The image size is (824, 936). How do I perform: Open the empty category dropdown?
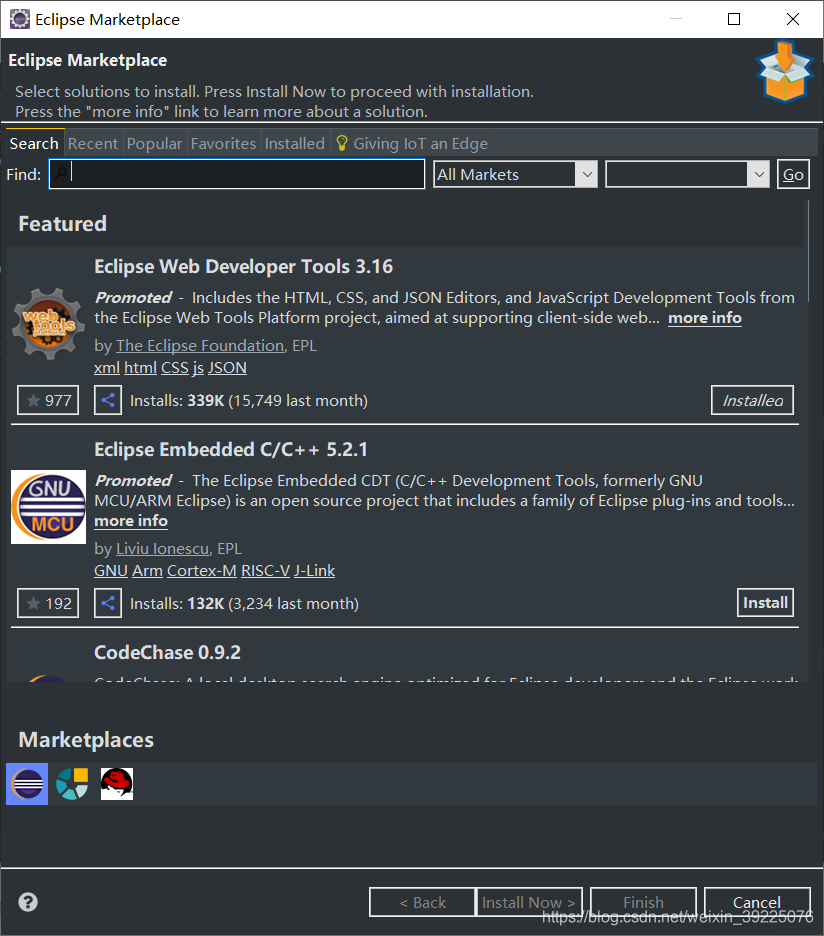pos(687,174)
